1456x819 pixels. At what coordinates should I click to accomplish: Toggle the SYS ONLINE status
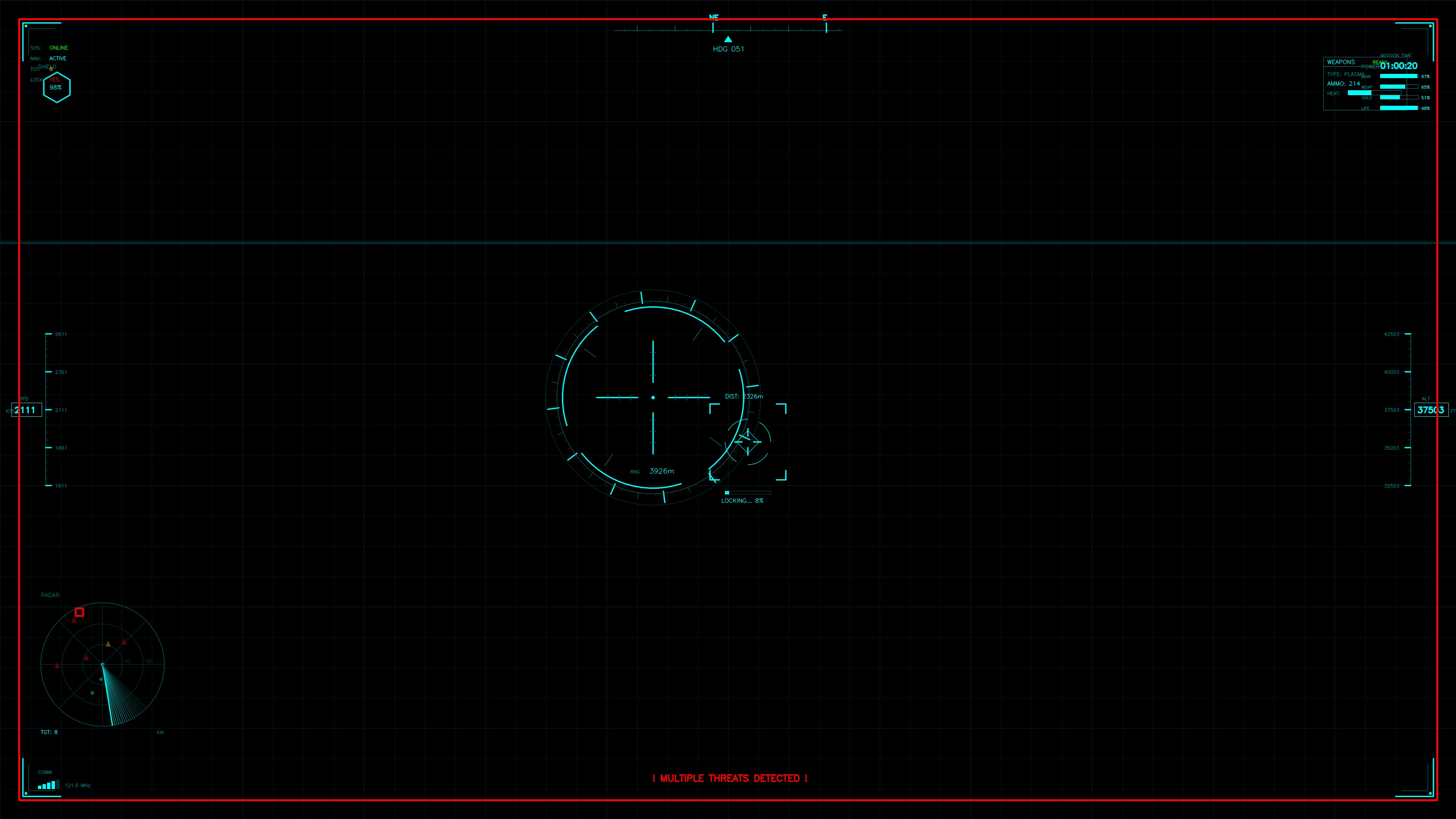[59, 47]
